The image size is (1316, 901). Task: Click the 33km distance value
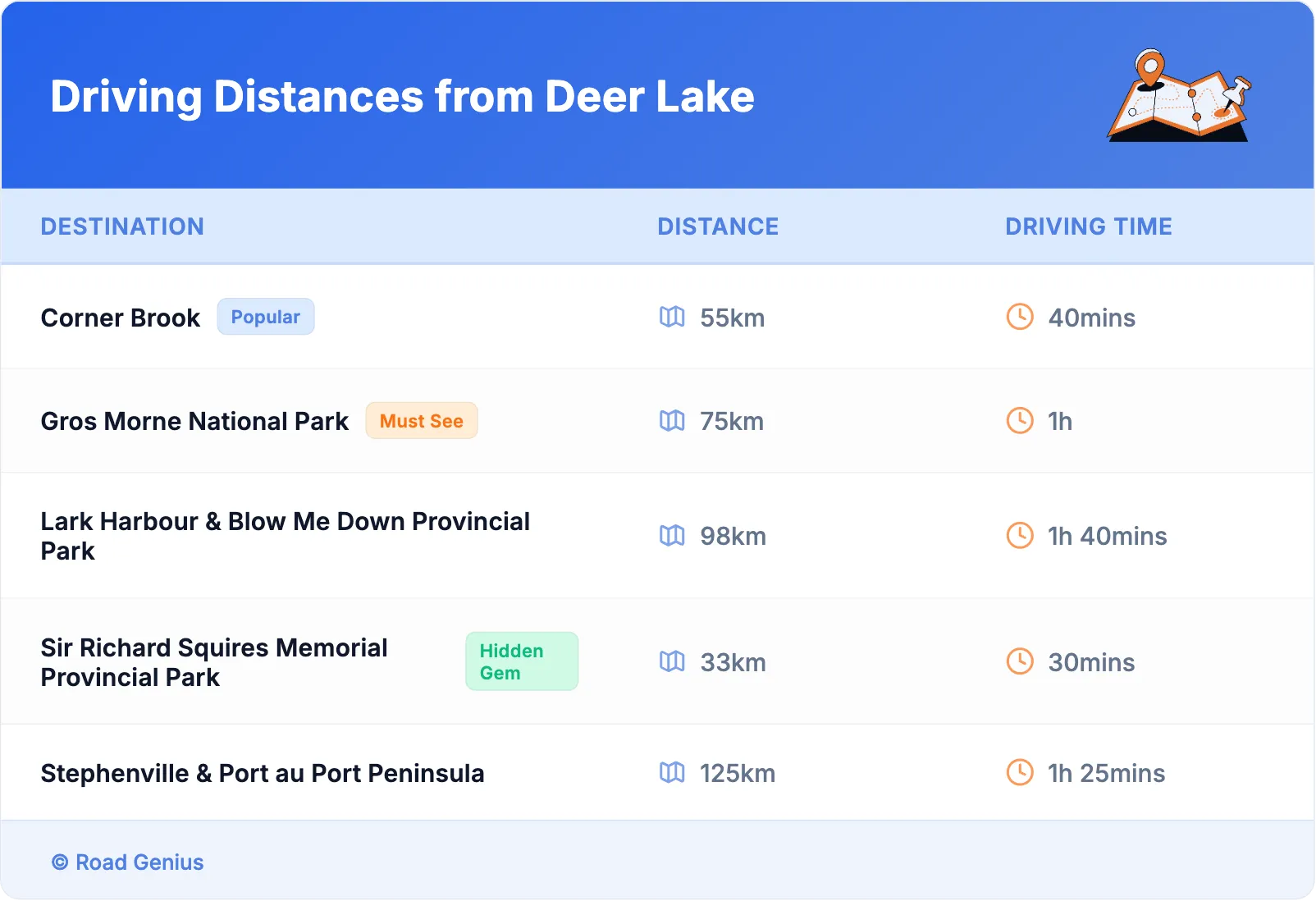[733, 662]
